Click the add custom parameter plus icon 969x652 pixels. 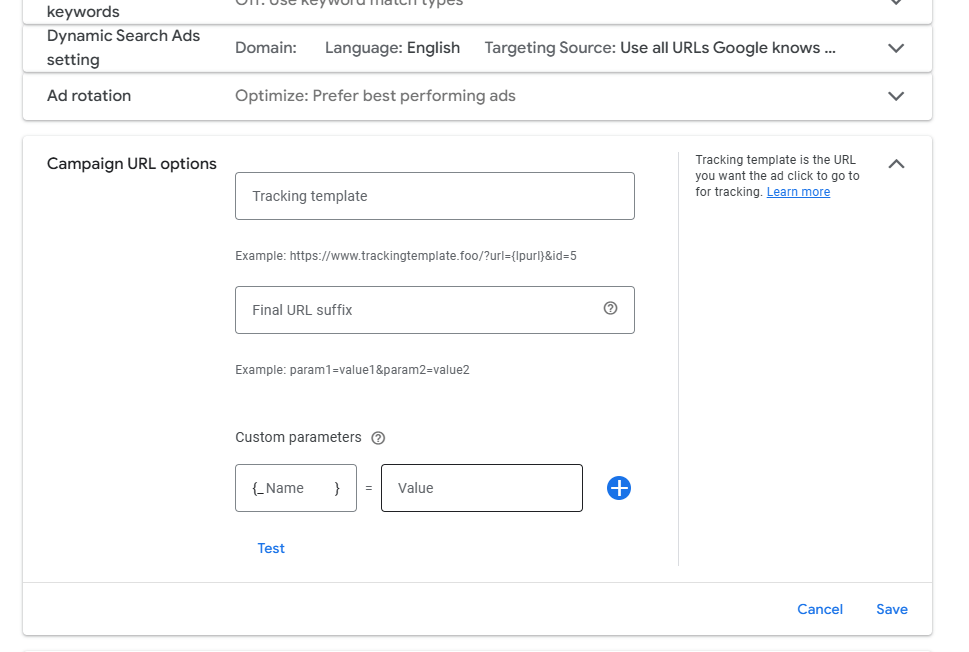619,488
